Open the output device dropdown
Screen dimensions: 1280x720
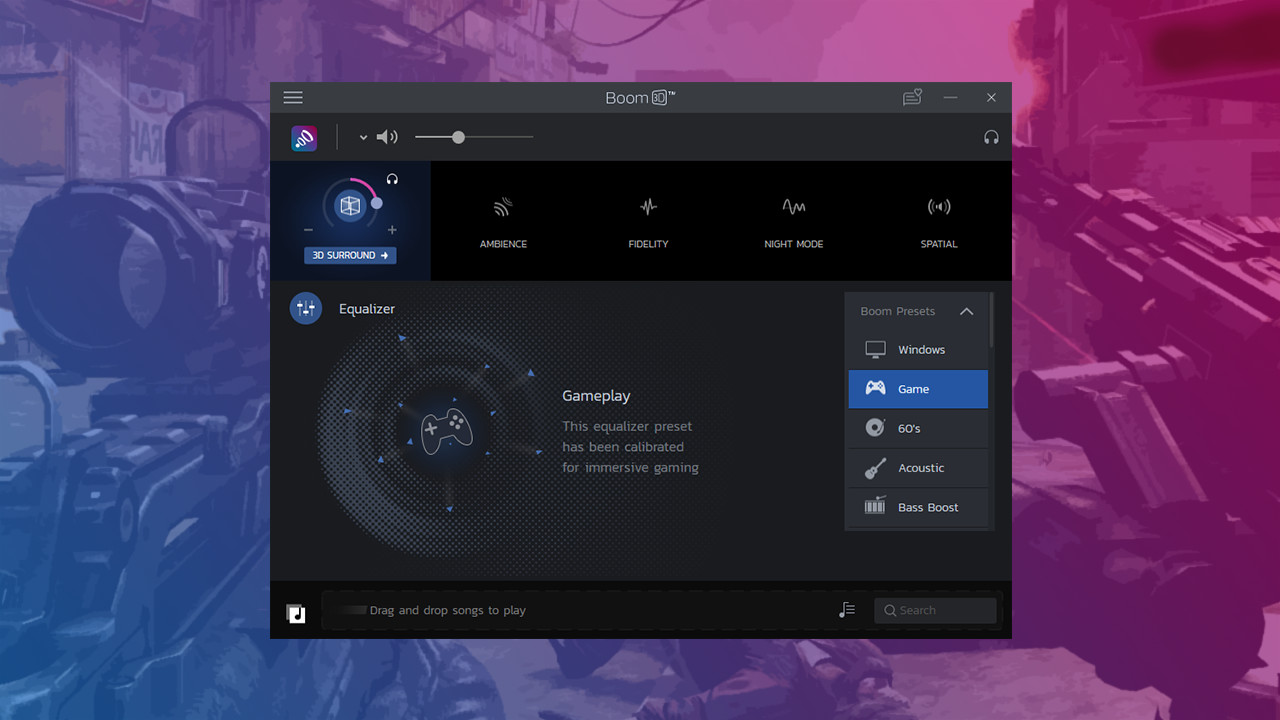pos(363,137)
